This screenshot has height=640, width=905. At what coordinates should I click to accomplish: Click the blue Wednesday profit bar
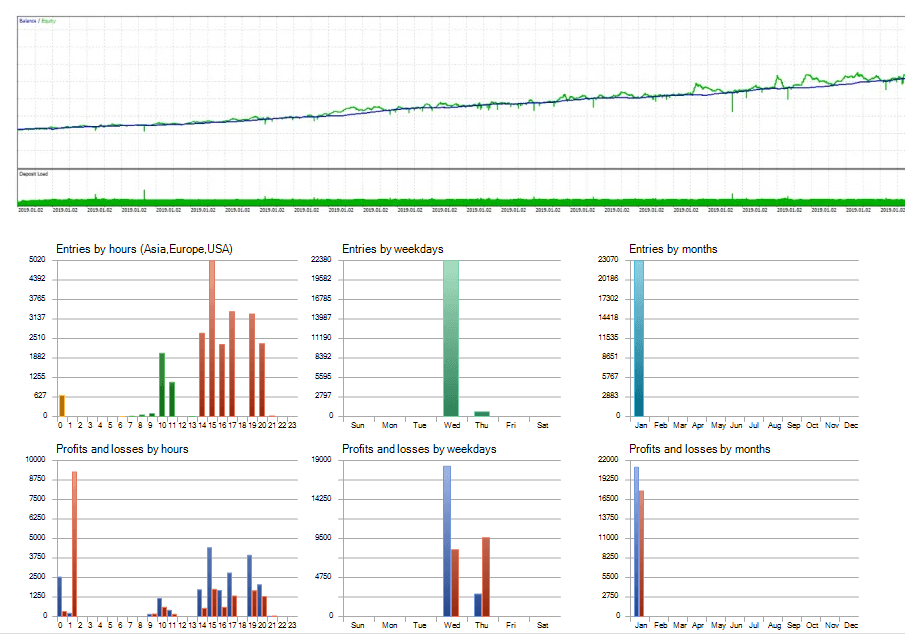pyautogui.click(x=447, y=541)
